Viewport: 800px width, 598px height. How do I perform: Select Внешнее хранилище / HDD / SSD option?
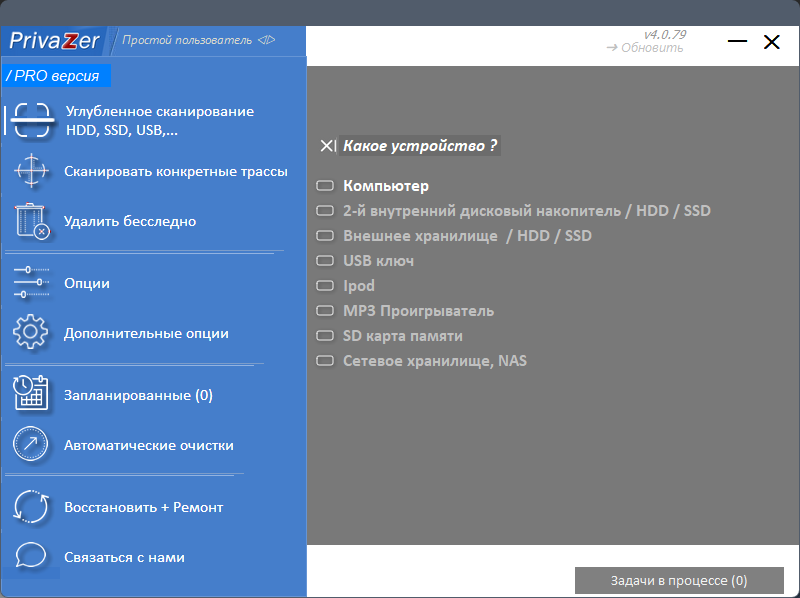coord(454,236)
